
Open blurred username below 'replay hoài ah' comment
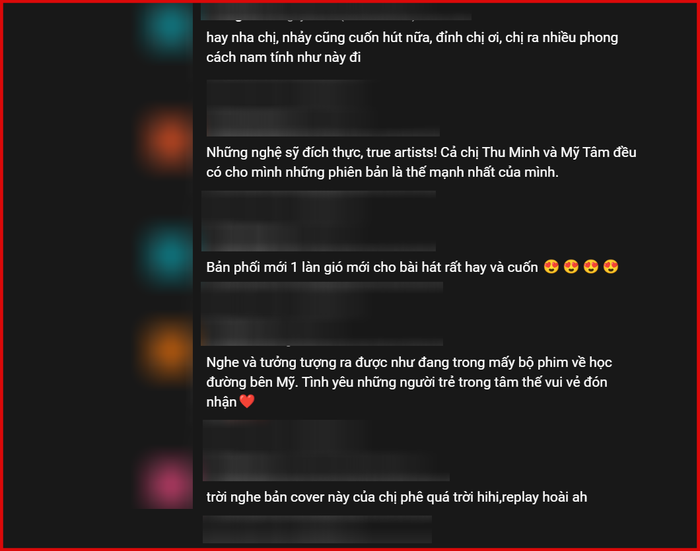click(x=317, y=529)
